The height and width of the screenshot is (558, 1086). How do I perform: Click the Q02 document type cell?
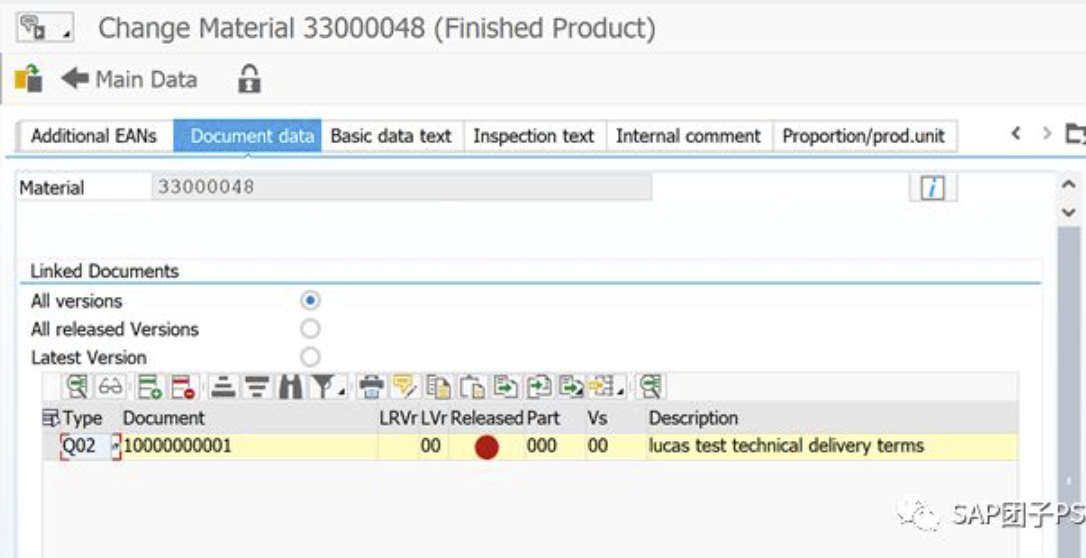click(84, 446)
